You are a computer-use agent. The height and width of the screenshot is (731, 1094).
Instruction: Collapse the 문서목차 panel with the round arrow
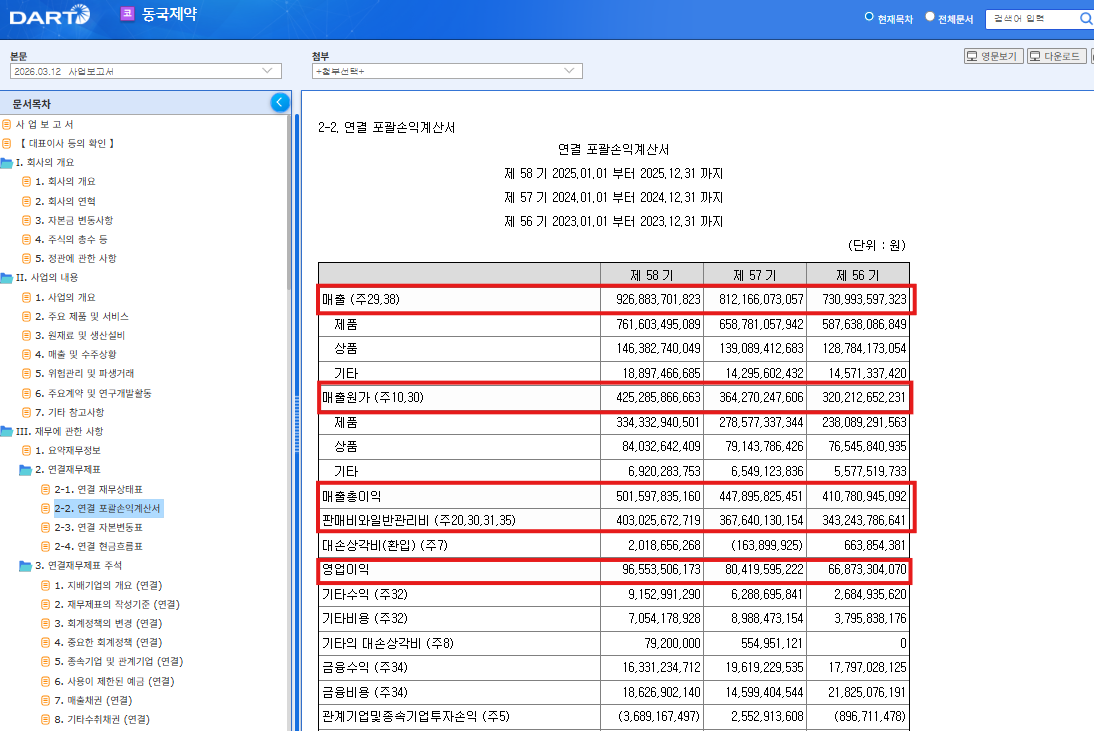click(x=280, y=103)
